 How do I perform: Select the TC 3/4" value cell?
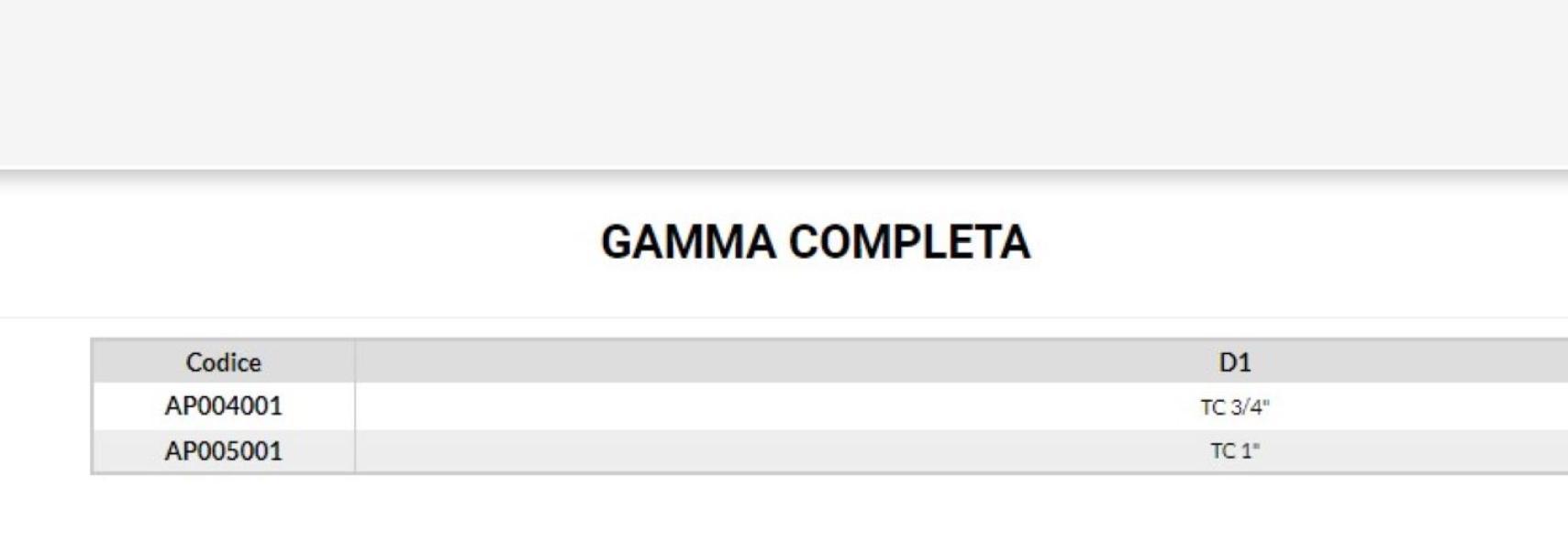click(1234, 406)
